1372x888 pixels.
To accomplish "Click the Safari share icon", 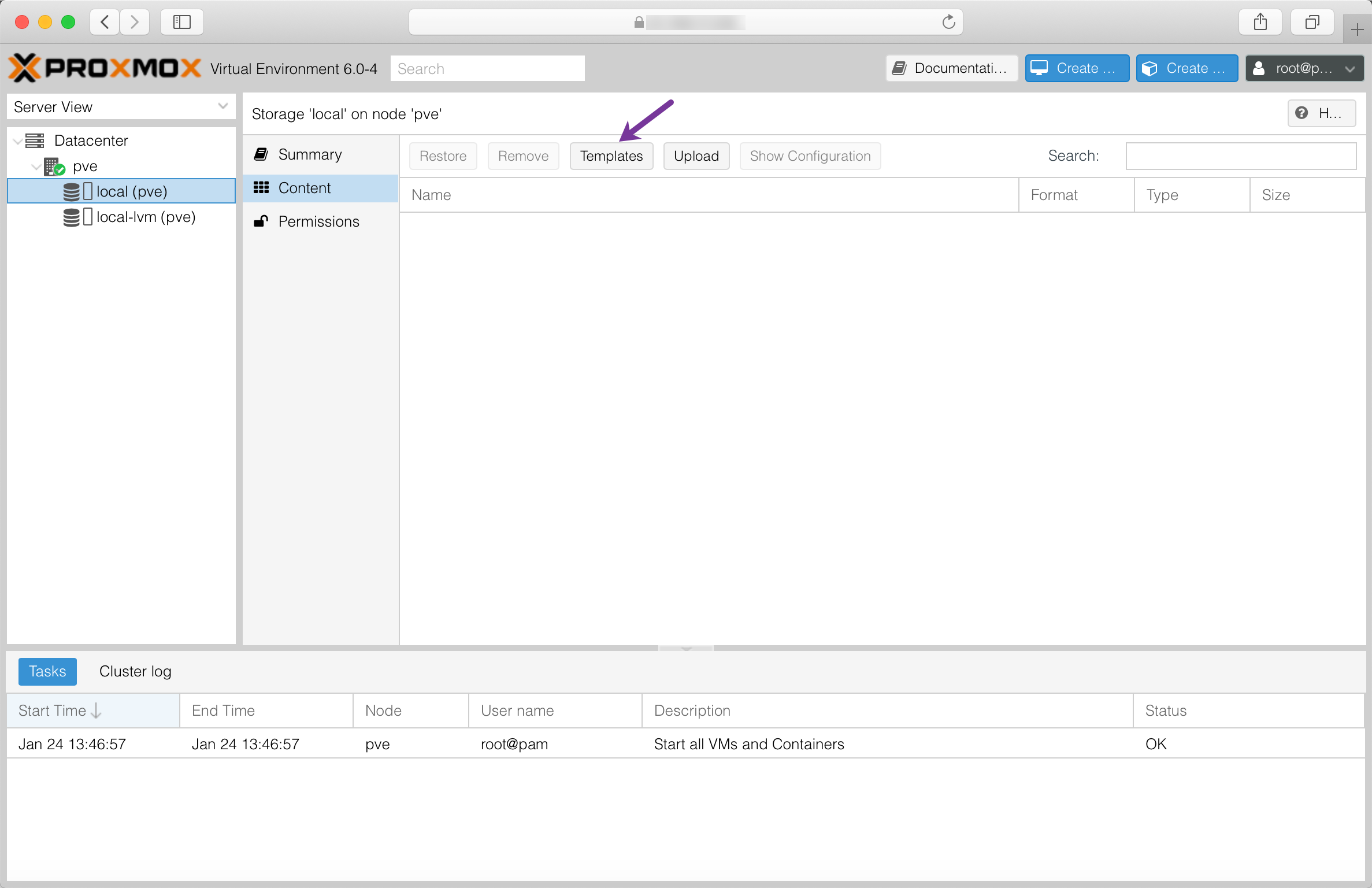I will (1260, 22).
